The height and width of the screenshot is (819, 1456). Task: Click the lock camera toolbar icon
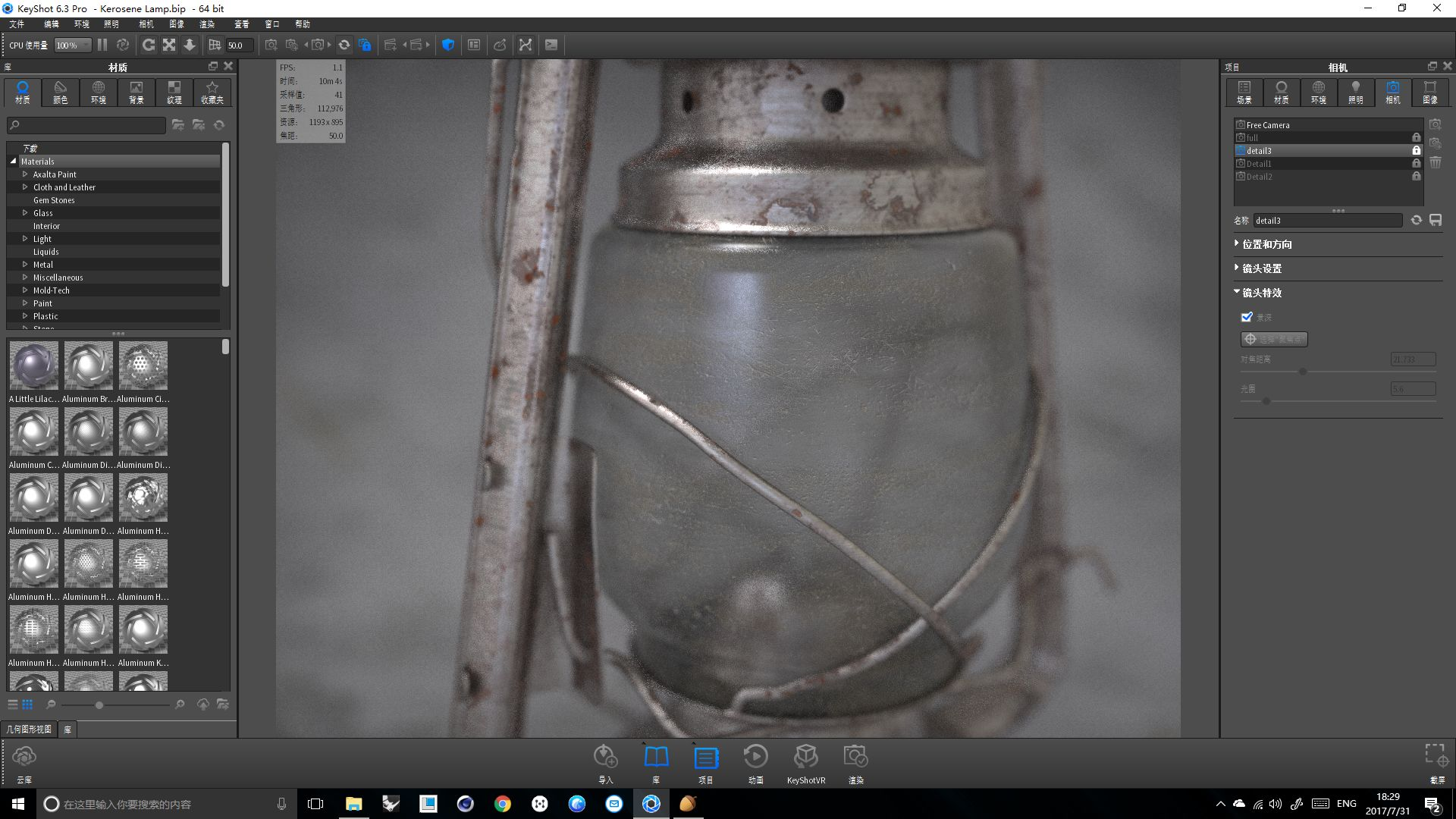[x=365, y=45]
